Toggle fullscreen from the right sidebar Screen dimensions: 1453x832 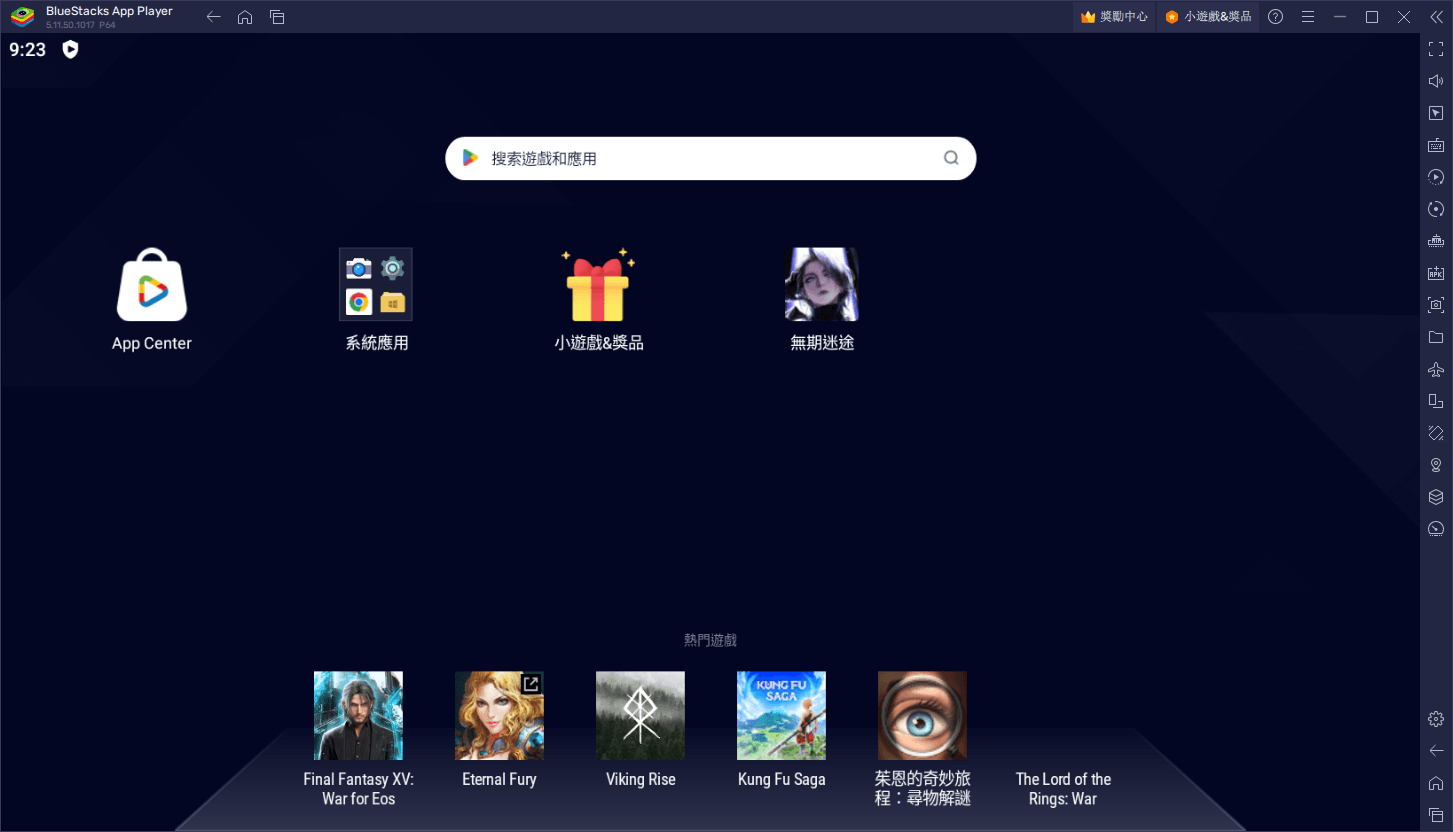(1436, 49)
